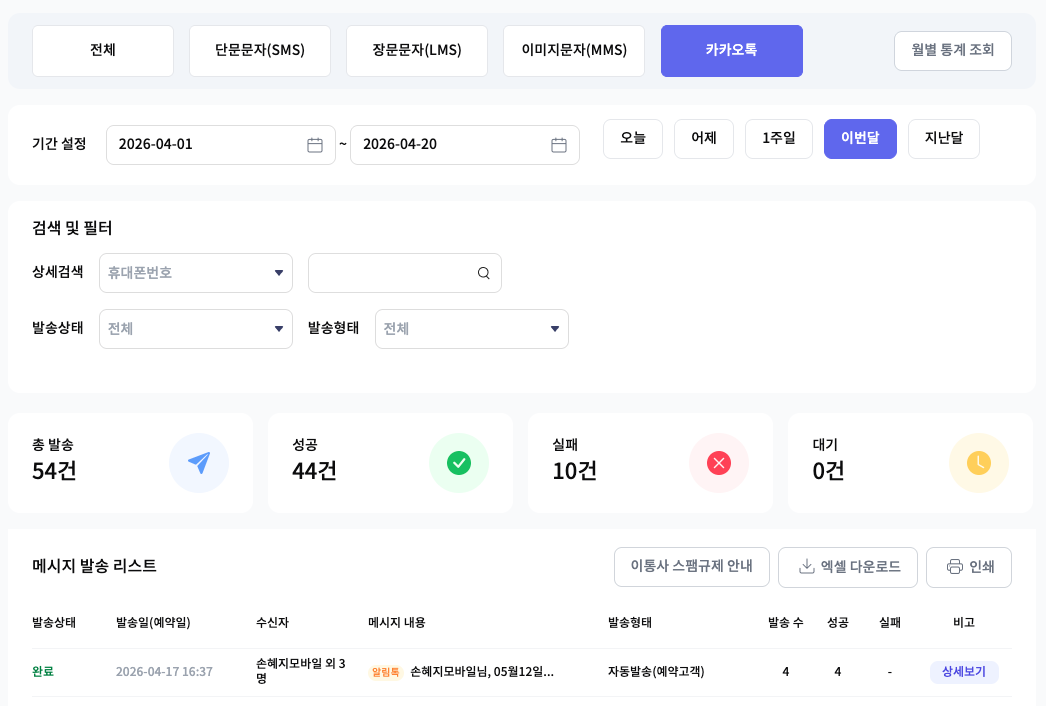Click the detailed search text input field
The image size is (1046, 706).
point(392,273)
